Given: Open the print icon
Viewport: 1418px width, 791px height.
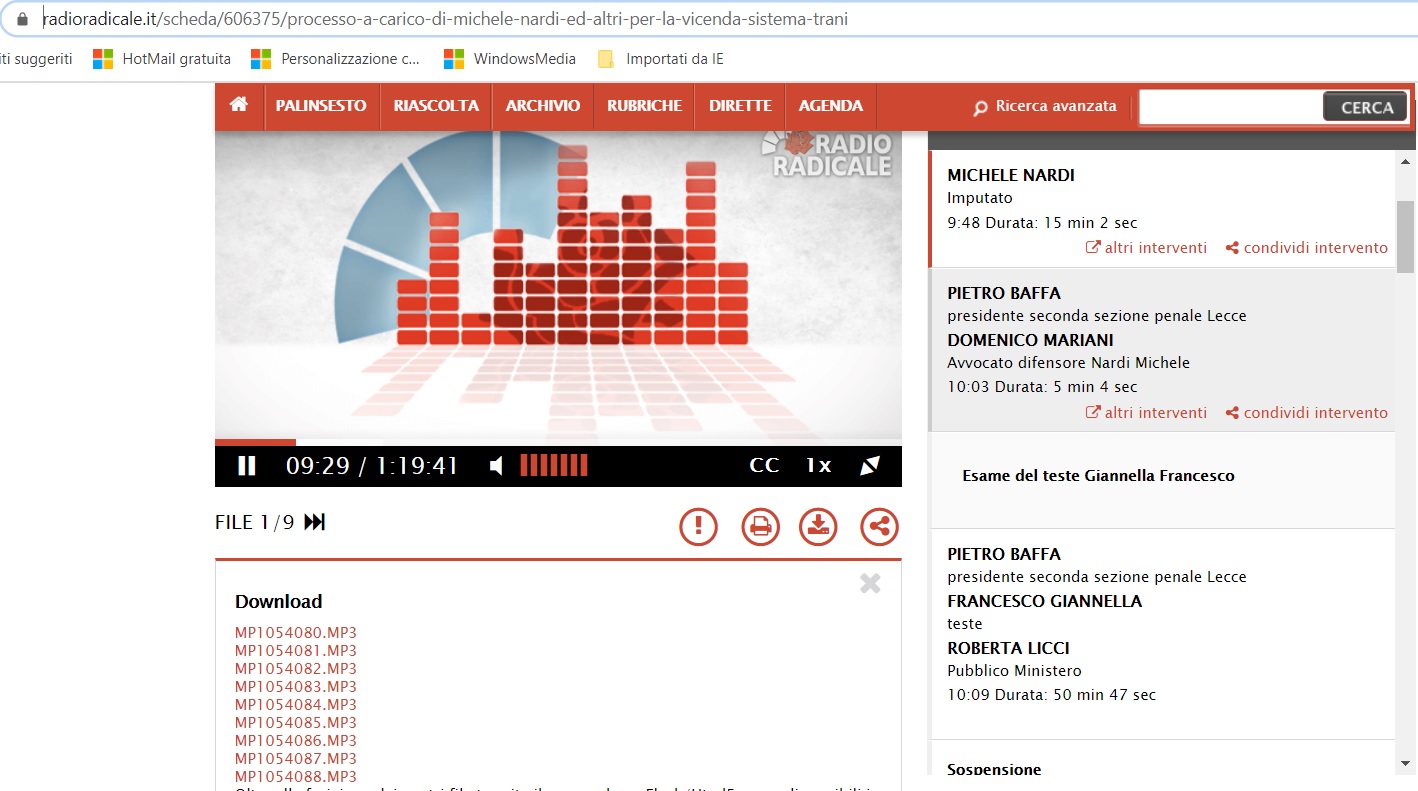Looking at the screenshot, I should (760, 526).
